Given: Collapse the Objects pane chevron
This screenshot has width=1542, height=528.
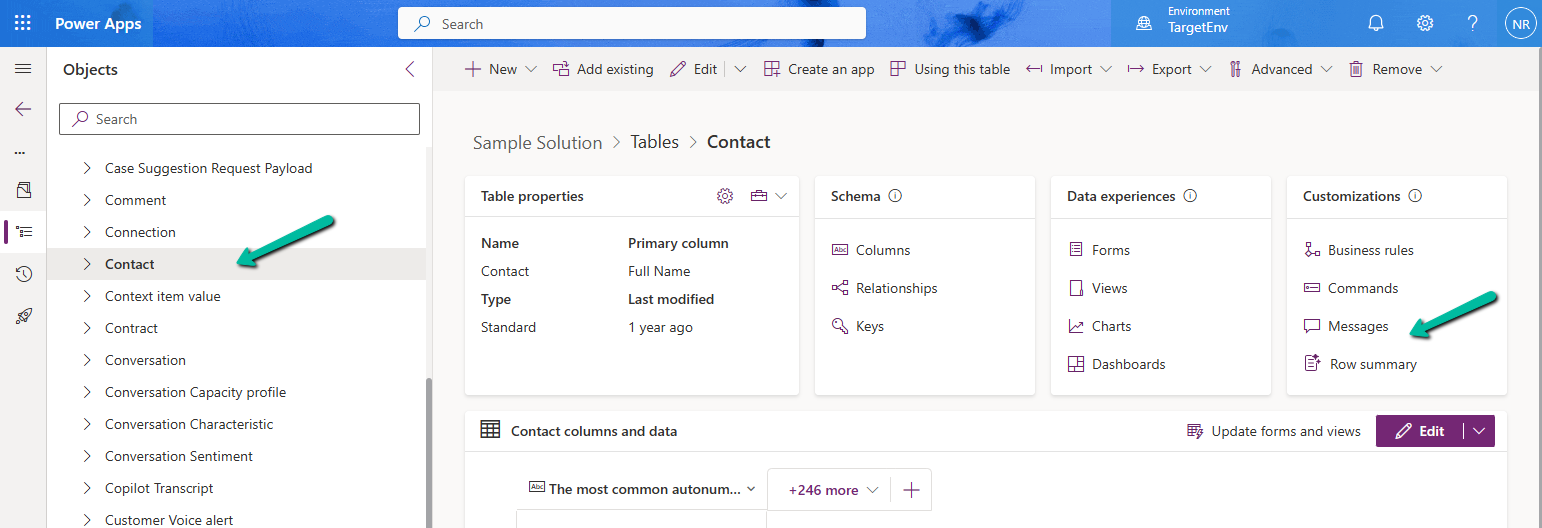Looking at the screenshot, I should click(409, 69).
